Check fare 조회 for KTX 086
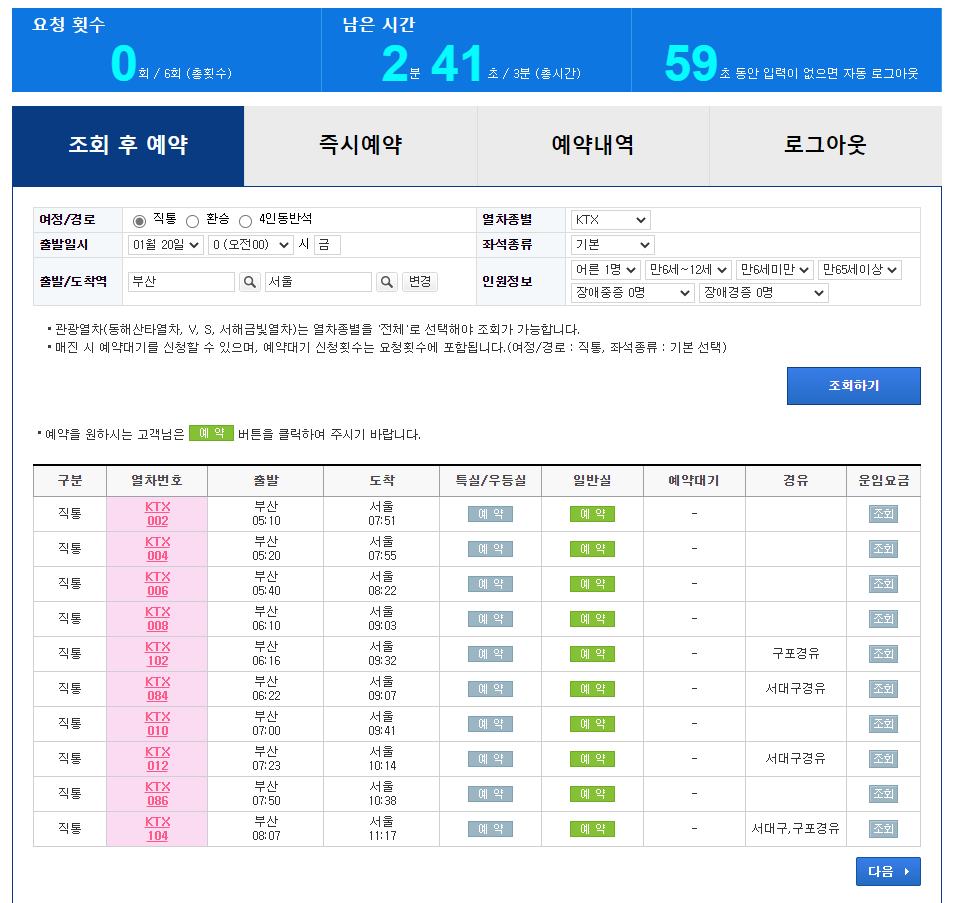 (x=883, y=794)
